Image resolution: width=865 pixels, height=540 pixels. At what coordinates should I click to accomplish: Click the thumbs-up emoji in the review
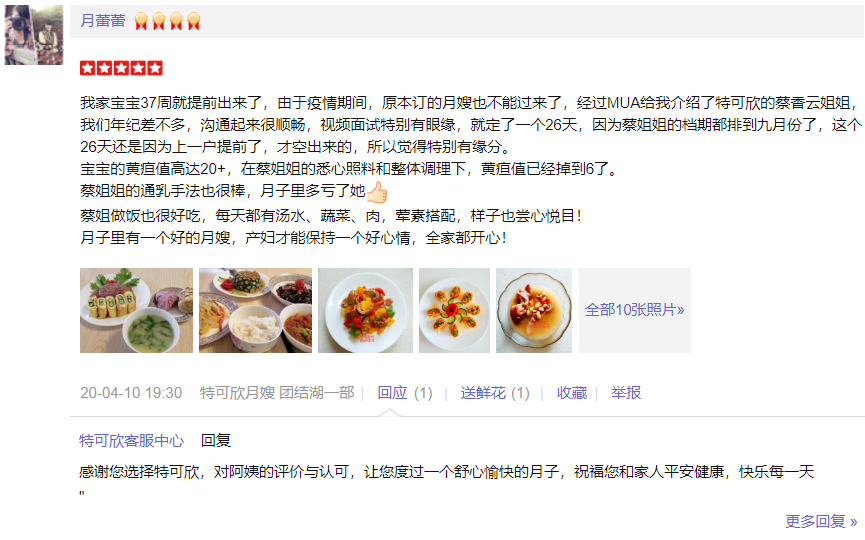(x=377, y=192)
